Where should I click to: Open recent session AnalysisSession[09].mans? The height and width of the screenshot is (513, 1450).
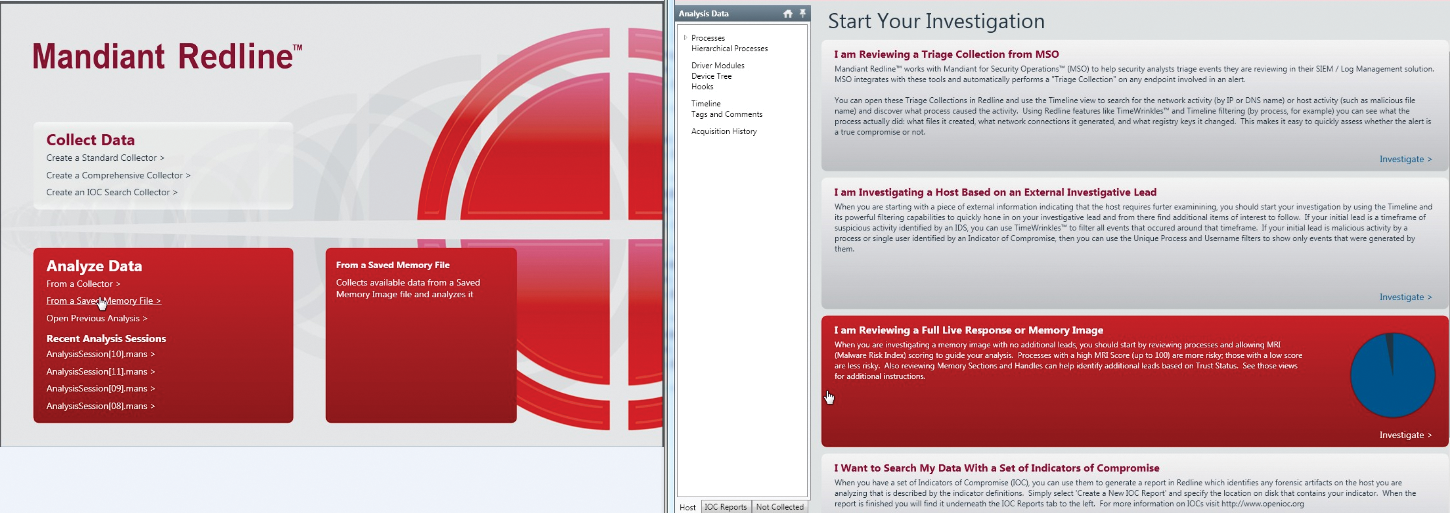click(100, 388)
